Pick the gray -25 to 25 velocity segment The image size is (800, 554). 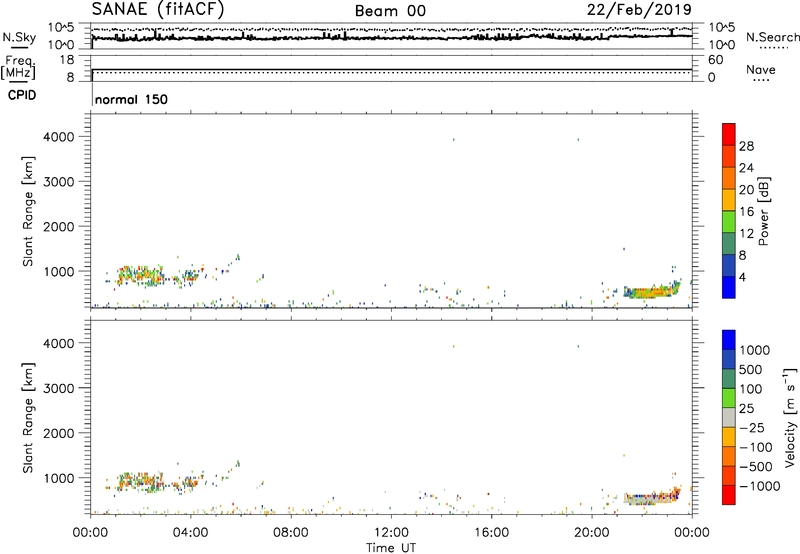click(729, 418)
